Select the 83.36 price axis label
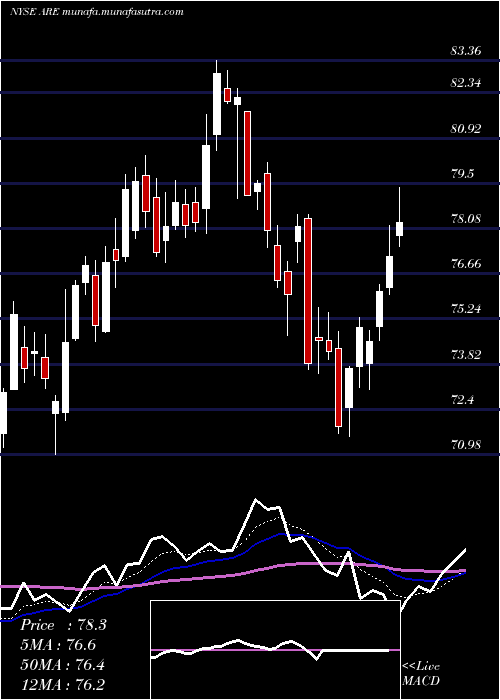Image resolution: width=500 pixels, height=700 pixels. point(466,51)
